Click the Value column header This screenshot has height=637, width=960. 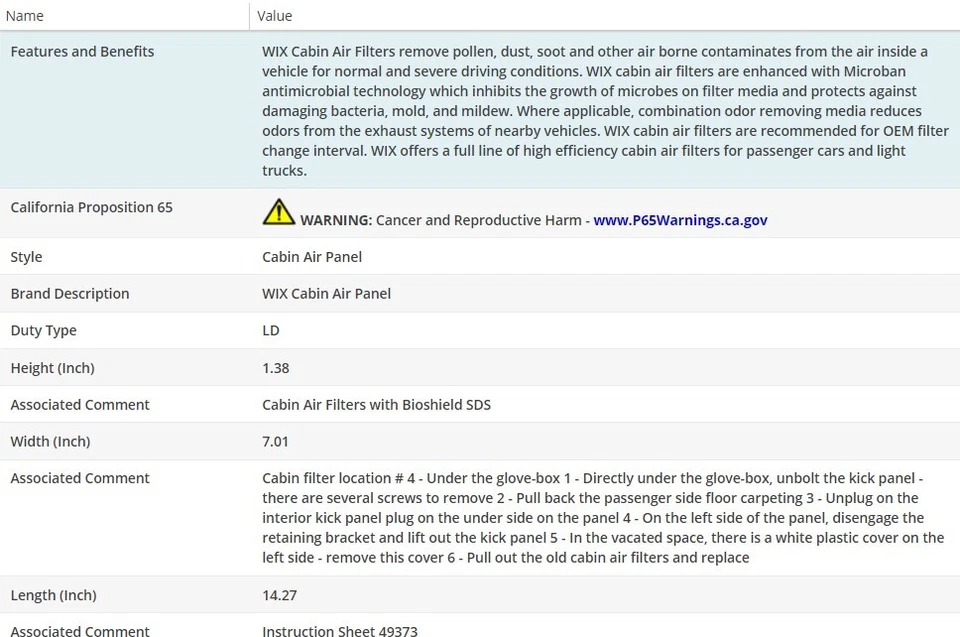point(275,16)
